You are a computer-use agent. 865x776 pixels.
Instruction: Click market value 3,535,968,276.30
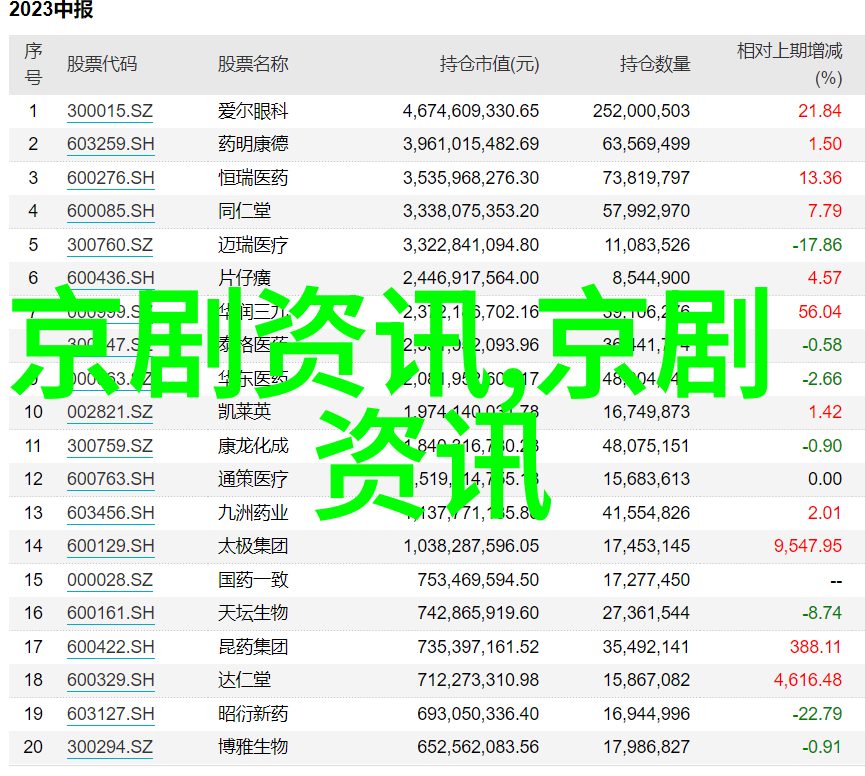coord(471,178)
